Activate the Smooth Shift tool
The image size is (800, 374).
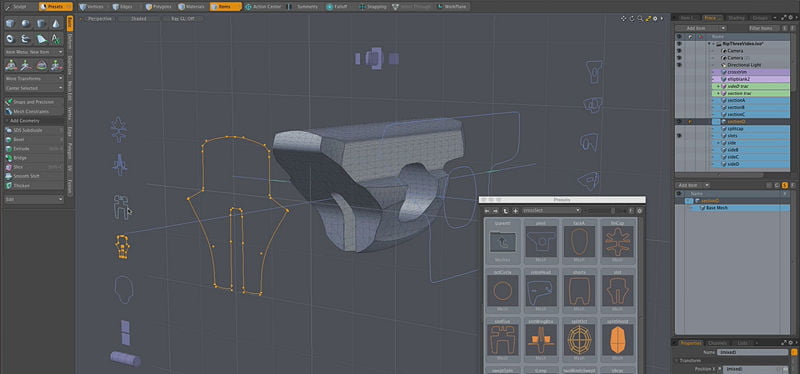coord(34,176)
